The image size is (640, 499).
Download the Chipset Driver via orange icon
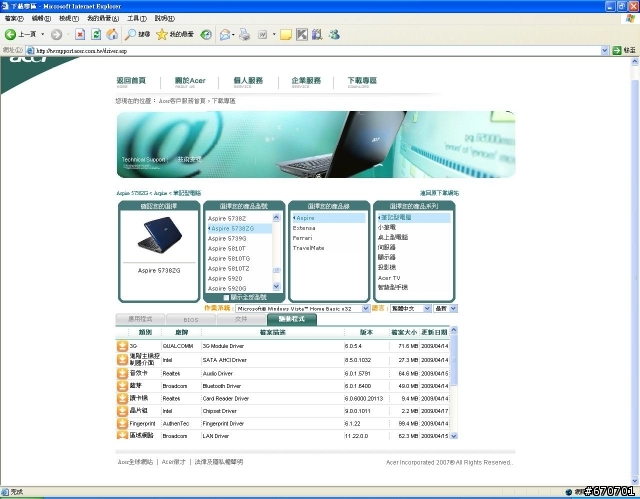point(122,411)
